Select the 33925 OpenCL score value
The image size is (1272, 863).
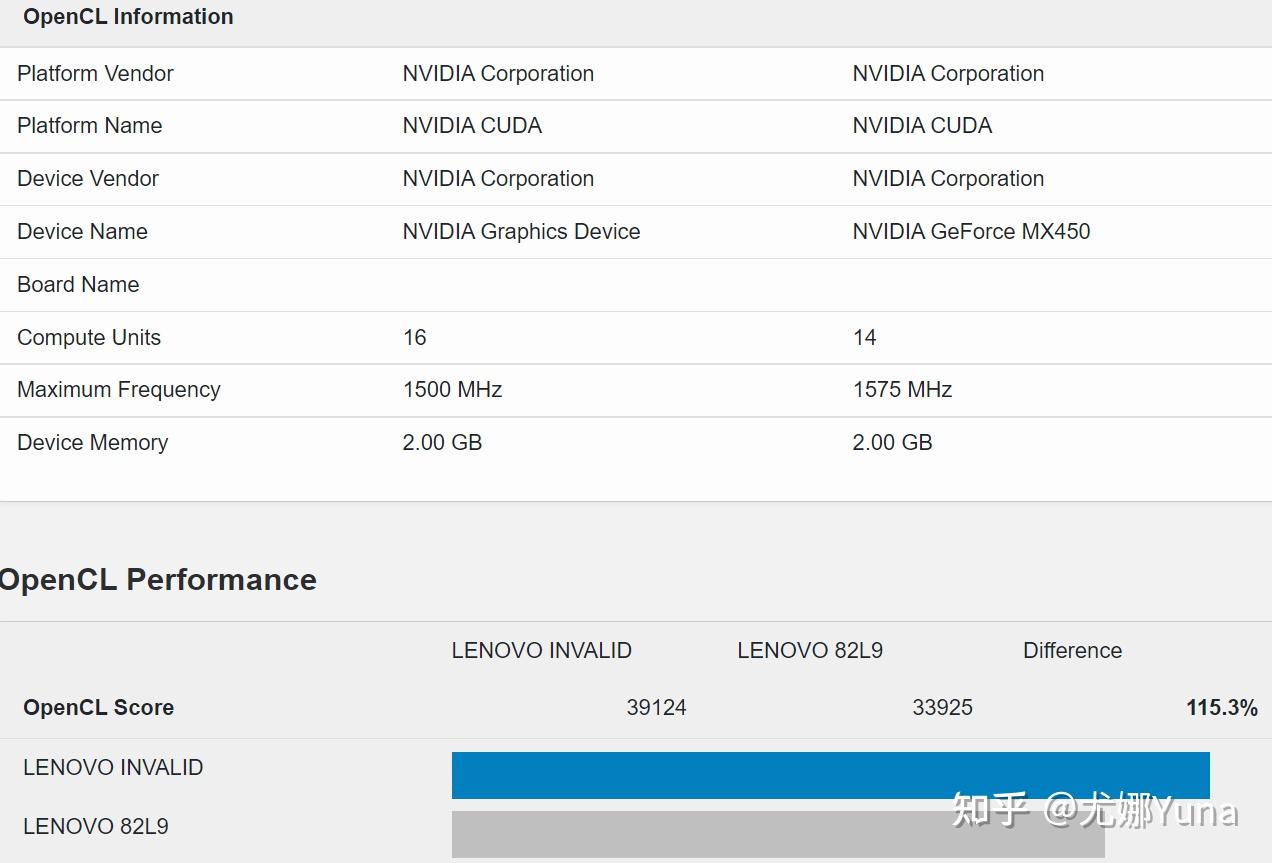pos(942,707)
